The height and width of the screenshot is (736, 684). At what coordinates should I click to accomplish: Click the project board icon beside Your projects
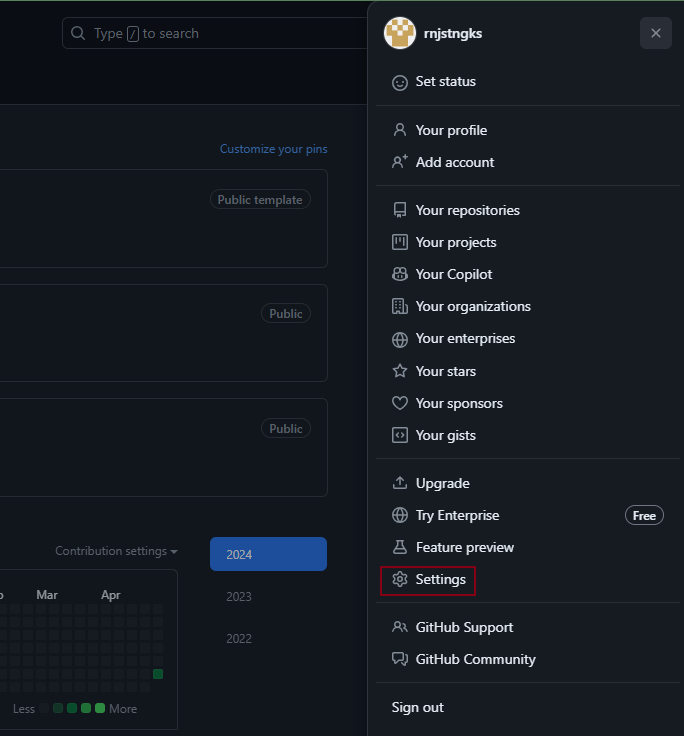click(400, 242)
